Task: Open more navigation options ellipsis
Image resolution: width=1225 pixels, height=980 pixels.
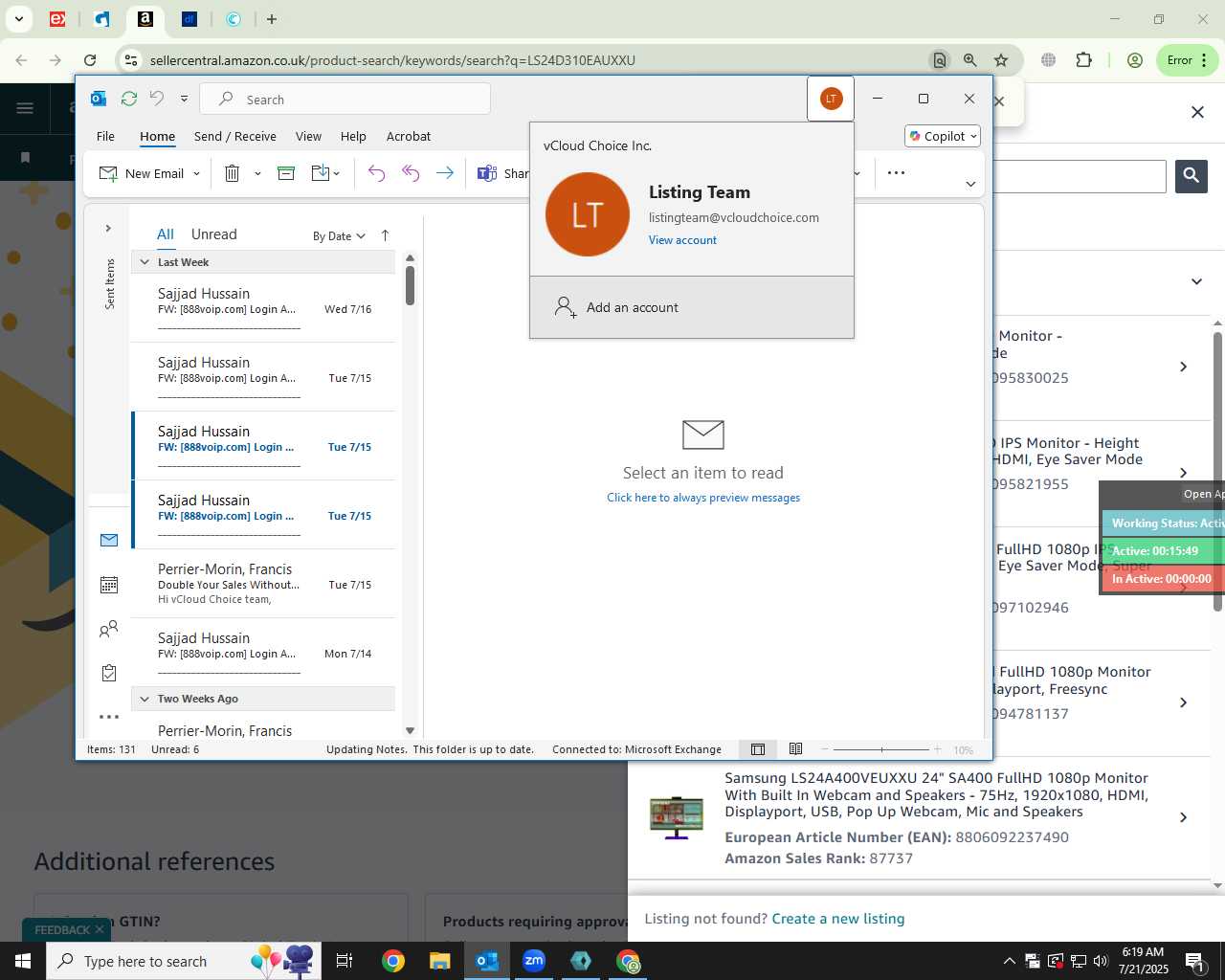Action: click(x=109, y=716)
